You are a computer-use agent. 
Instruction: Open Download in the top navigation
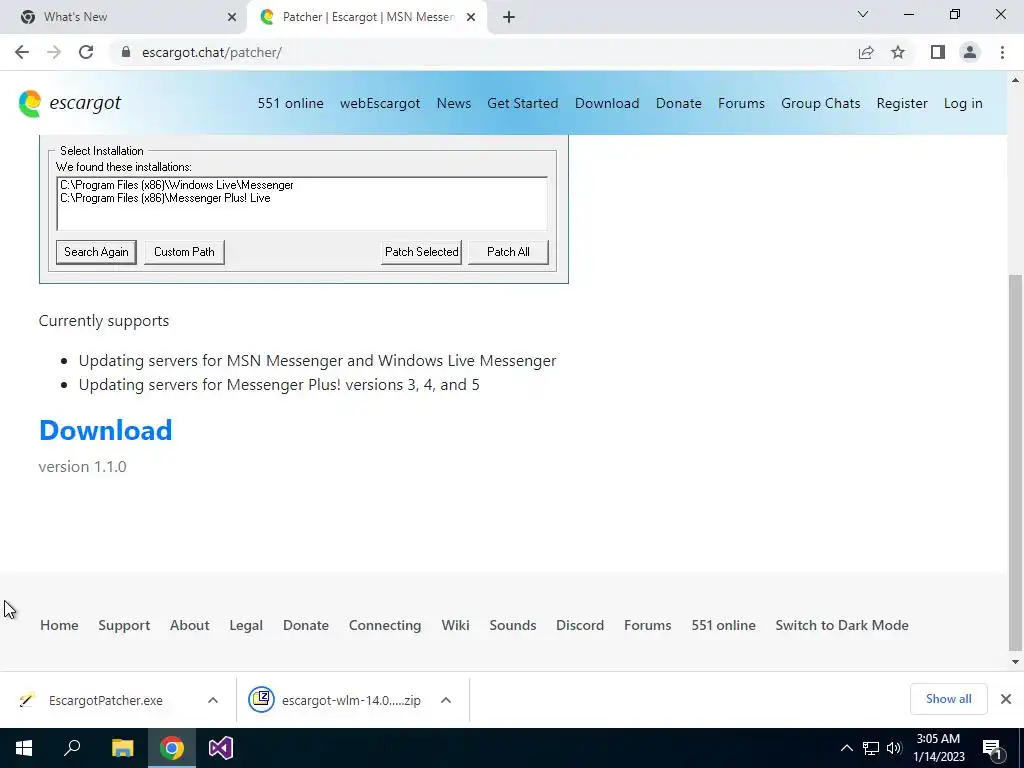coord(607,103)
